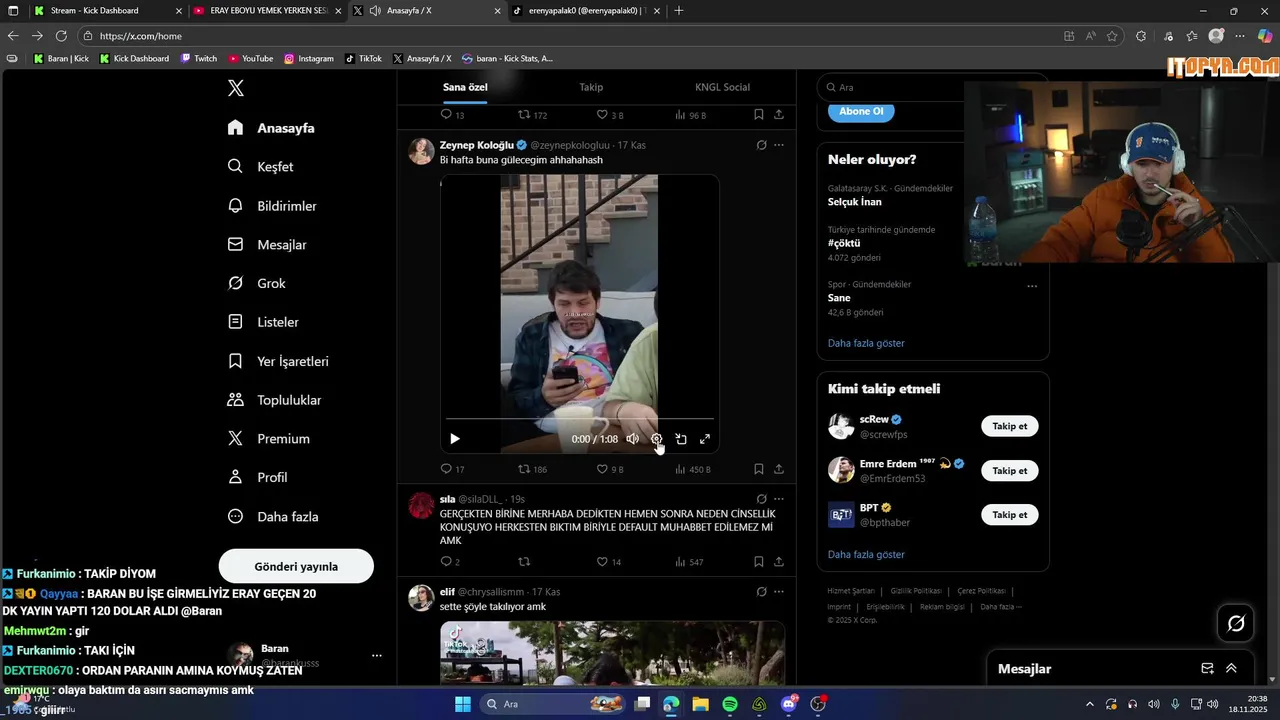Viewport: 1280px width, 720px height.
Task: Click Daha fazla göster under trends
Action: [x=866, y=343]
